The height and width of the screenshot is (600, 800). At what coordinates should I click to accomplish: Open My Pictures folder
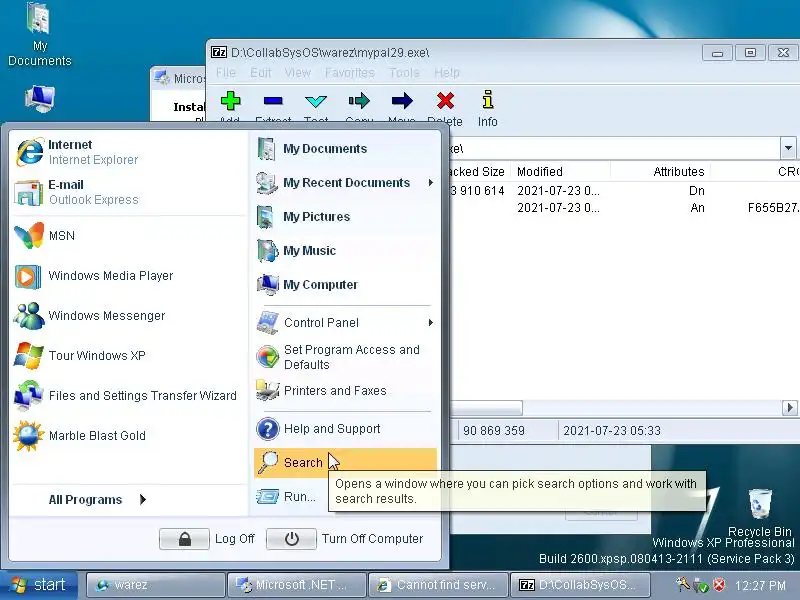(345, 217)
